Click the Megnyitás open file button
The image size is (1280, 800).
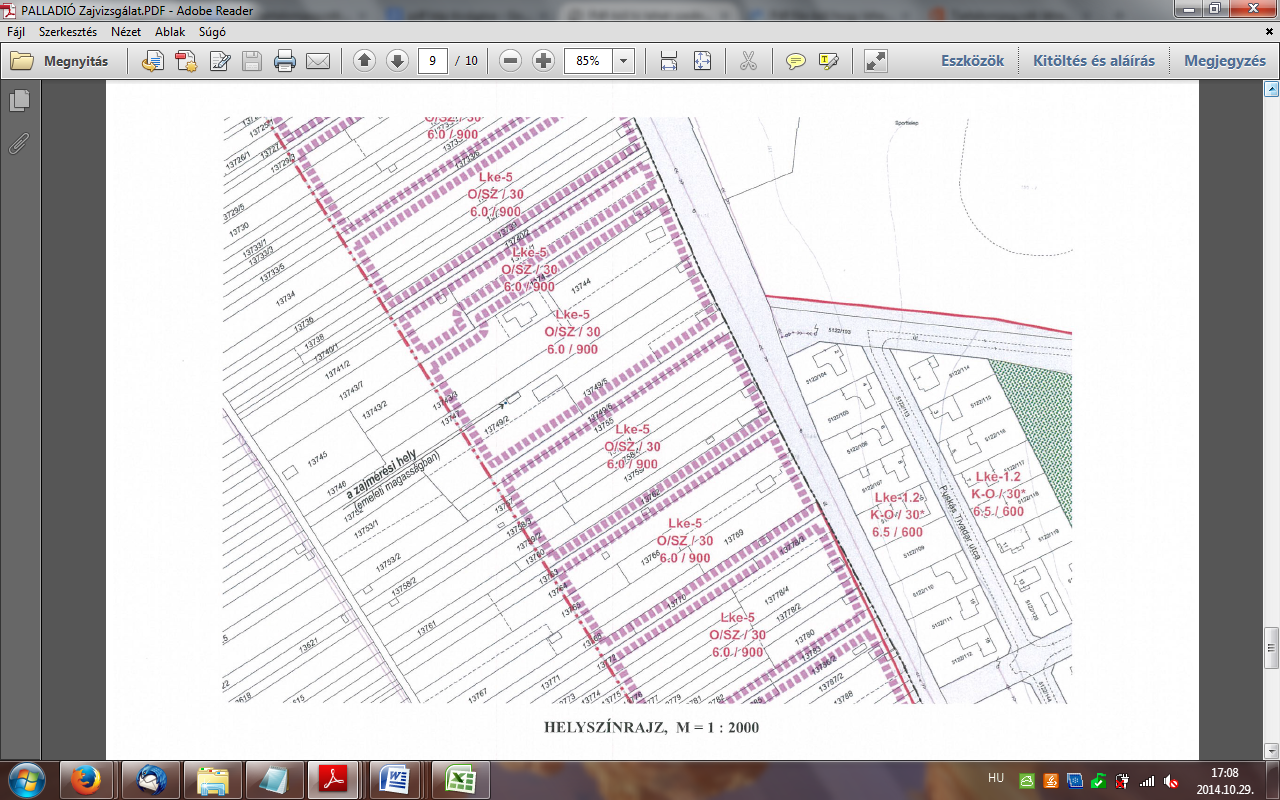(59, 61)
